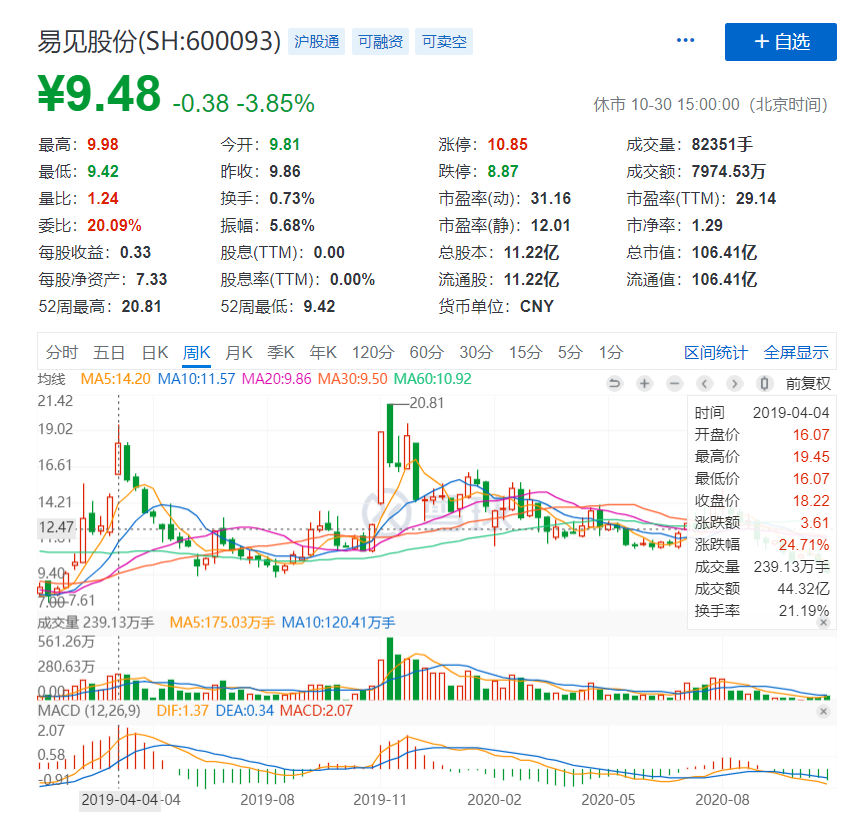Click the current price ¥9.48
The image size is (848, 818).
100,94
